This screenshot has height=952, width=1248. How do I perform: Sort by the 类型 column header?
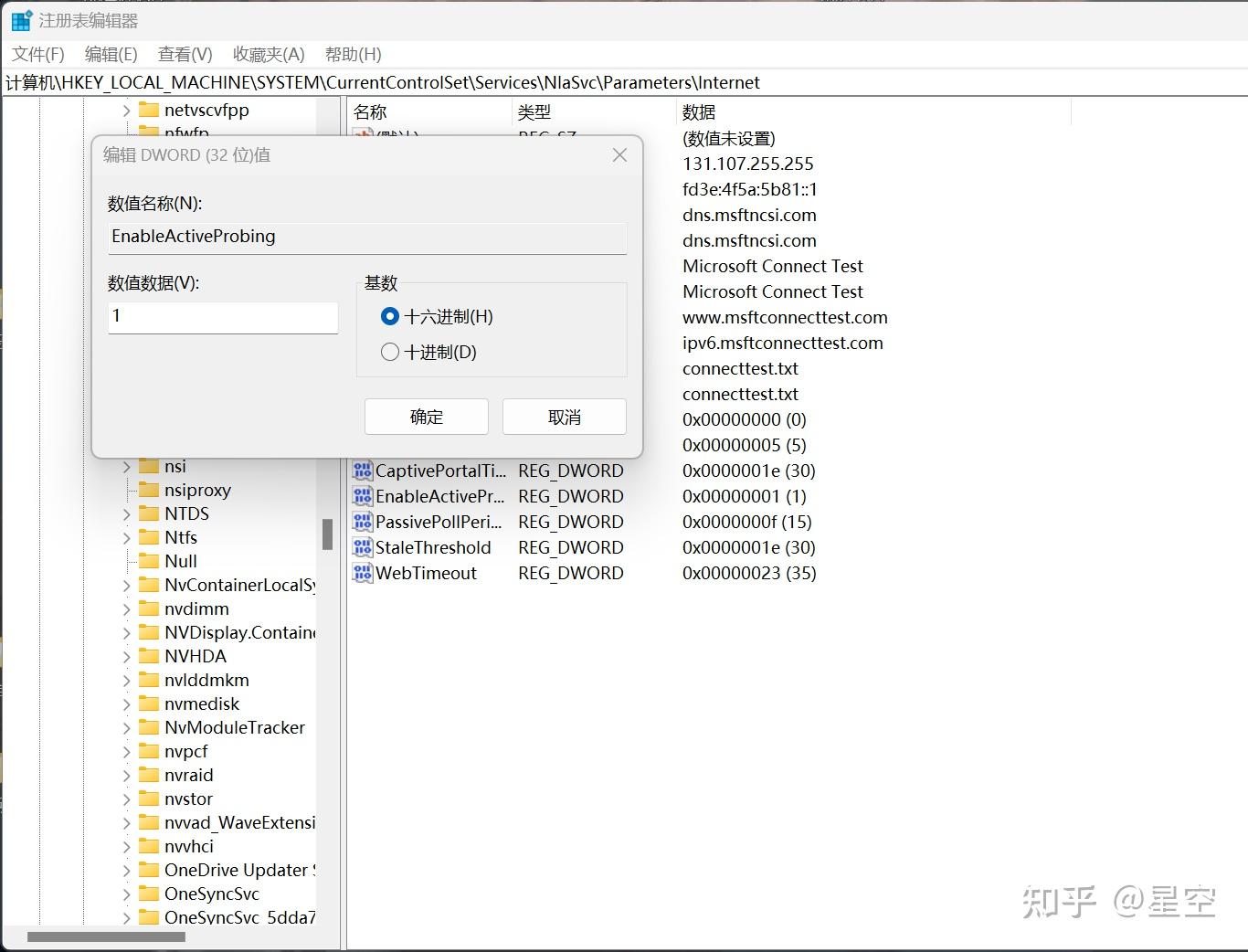coord(594,111)
